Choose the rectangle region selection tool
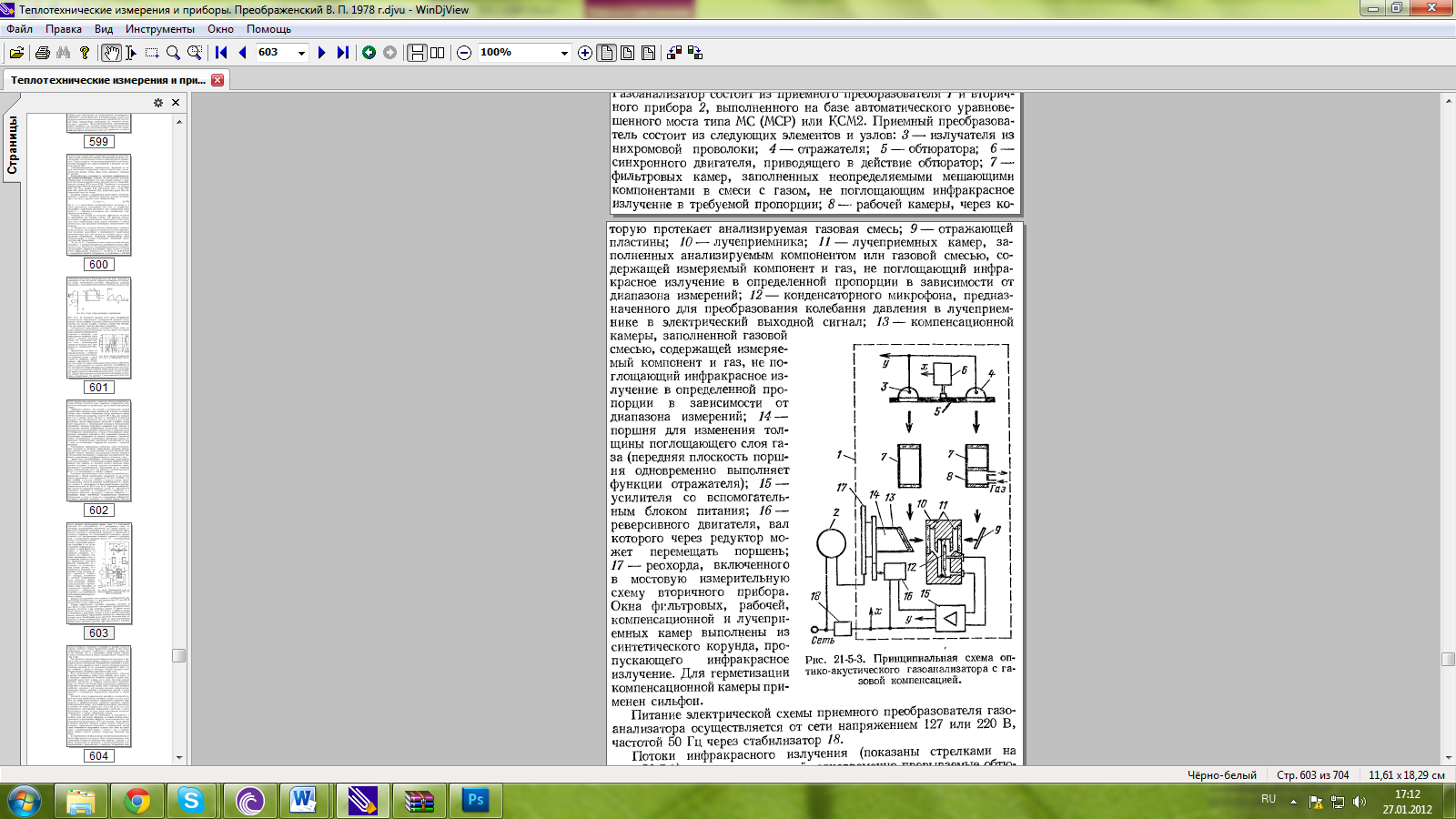The image size is (1456, 819). click(x=152, y=53)
